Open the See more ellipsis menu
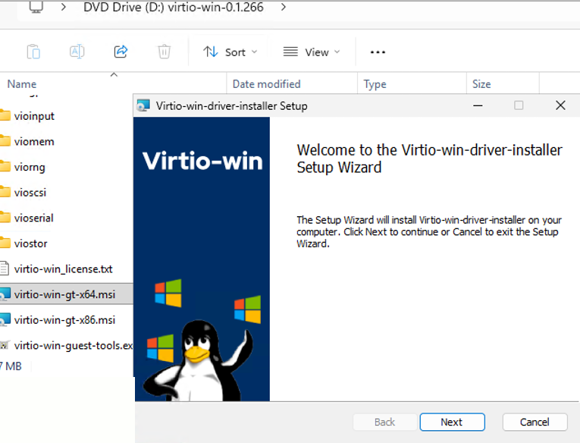580x443 pixels. coord(378,52)
